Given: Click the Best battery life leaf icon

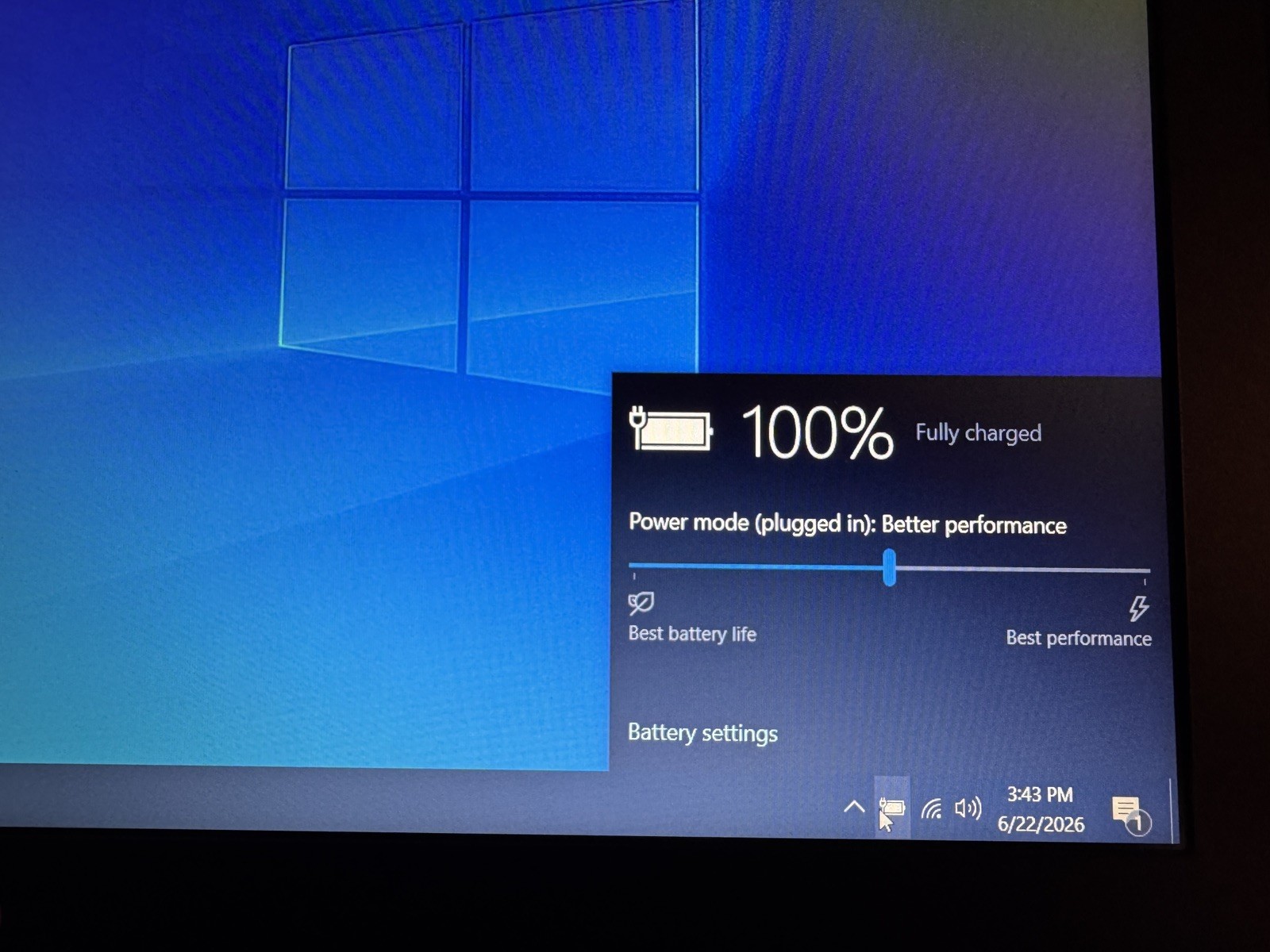Looking at the screenshot, I should 641,604.
